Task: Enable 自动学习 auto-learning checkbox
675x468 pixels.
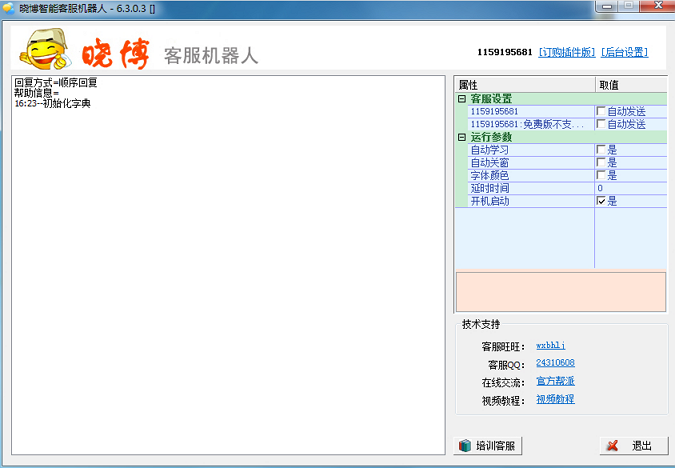Action: pos(601,150)
